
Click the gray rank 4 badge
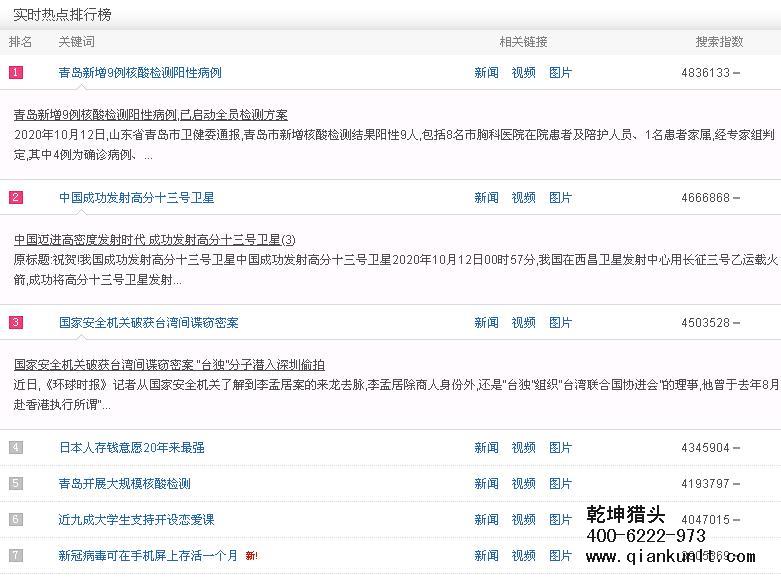pos(16,448)
